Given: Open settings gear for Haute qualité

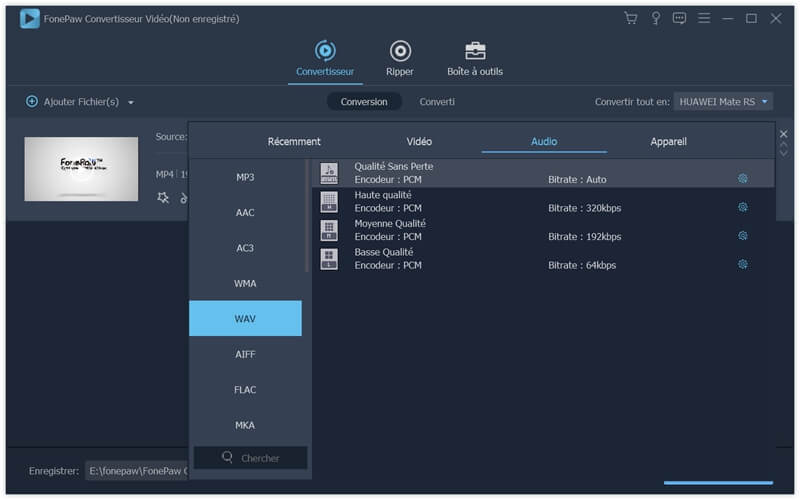Looking at the screenshot, I should [x=743, y=207].
